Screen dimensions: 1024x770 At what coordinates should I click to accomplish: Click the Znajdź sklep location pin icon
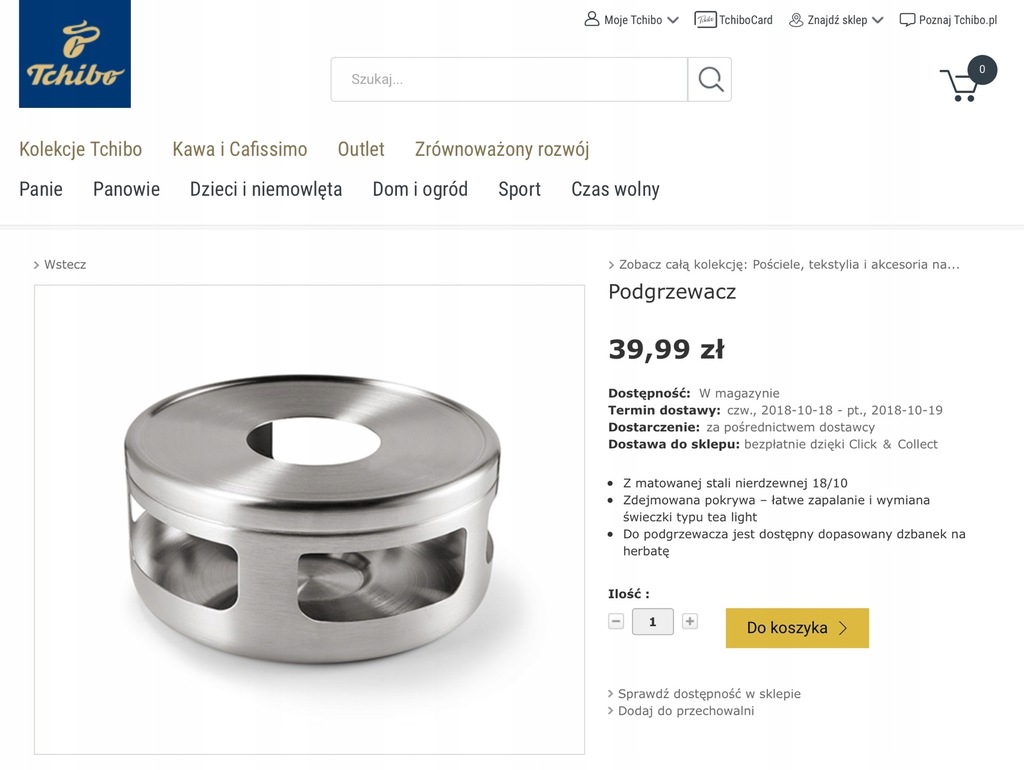796,20
